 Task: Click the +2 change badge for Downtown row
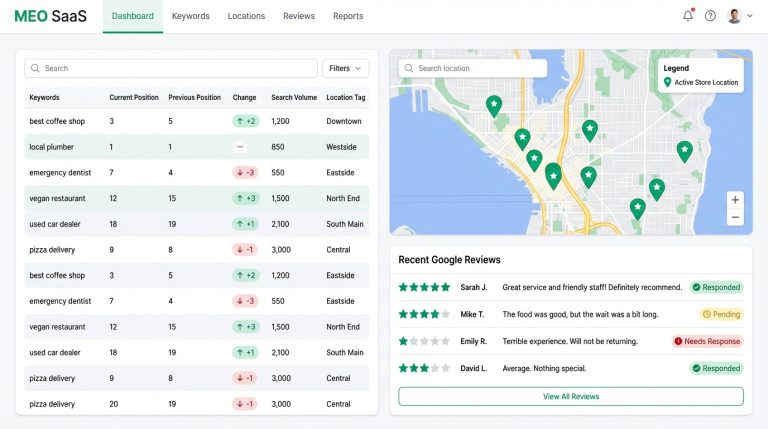[x=245, y=121]
